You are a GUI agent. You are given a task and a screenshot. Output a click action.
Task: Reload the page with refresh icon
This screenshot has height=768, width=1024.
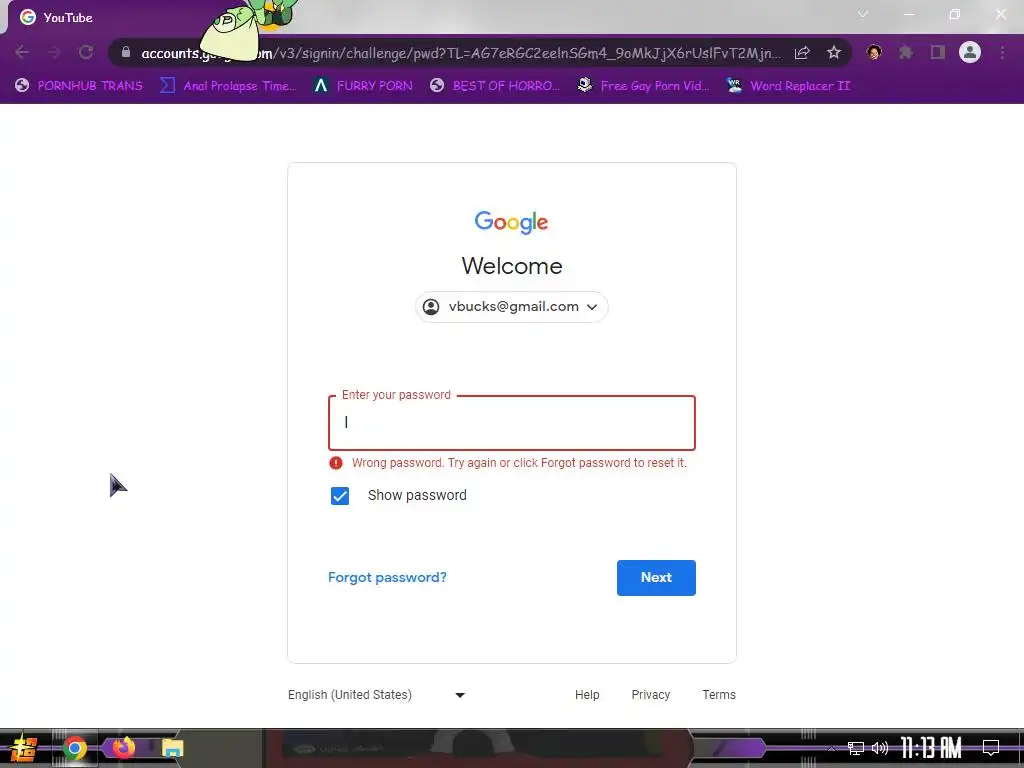point(86,52)
